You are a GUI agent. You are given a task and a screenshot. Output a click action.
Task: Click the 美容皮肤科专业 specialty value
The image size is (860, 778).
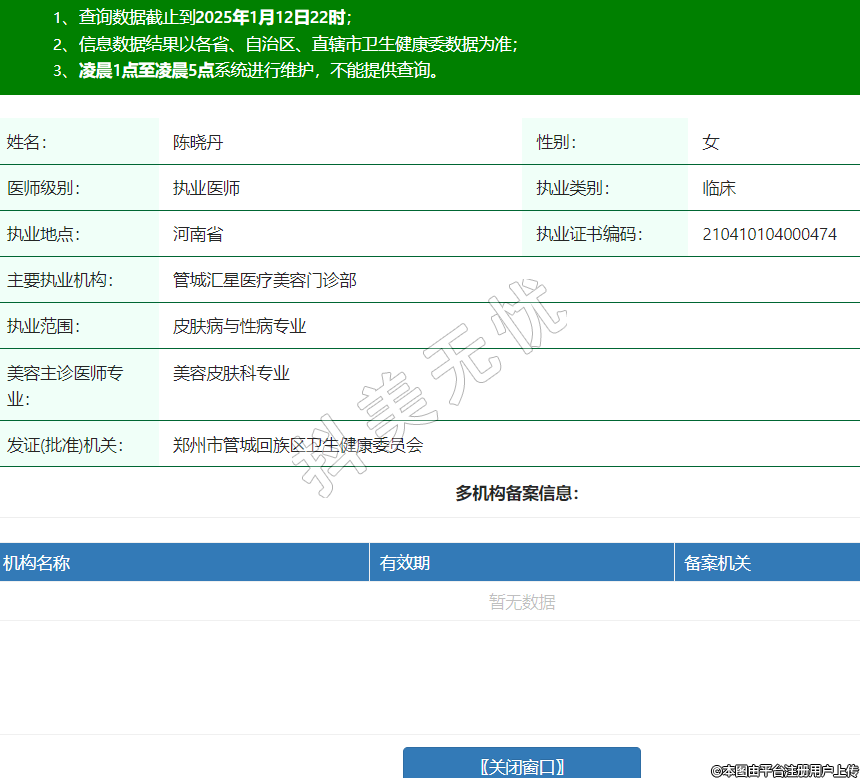(231, 373)
